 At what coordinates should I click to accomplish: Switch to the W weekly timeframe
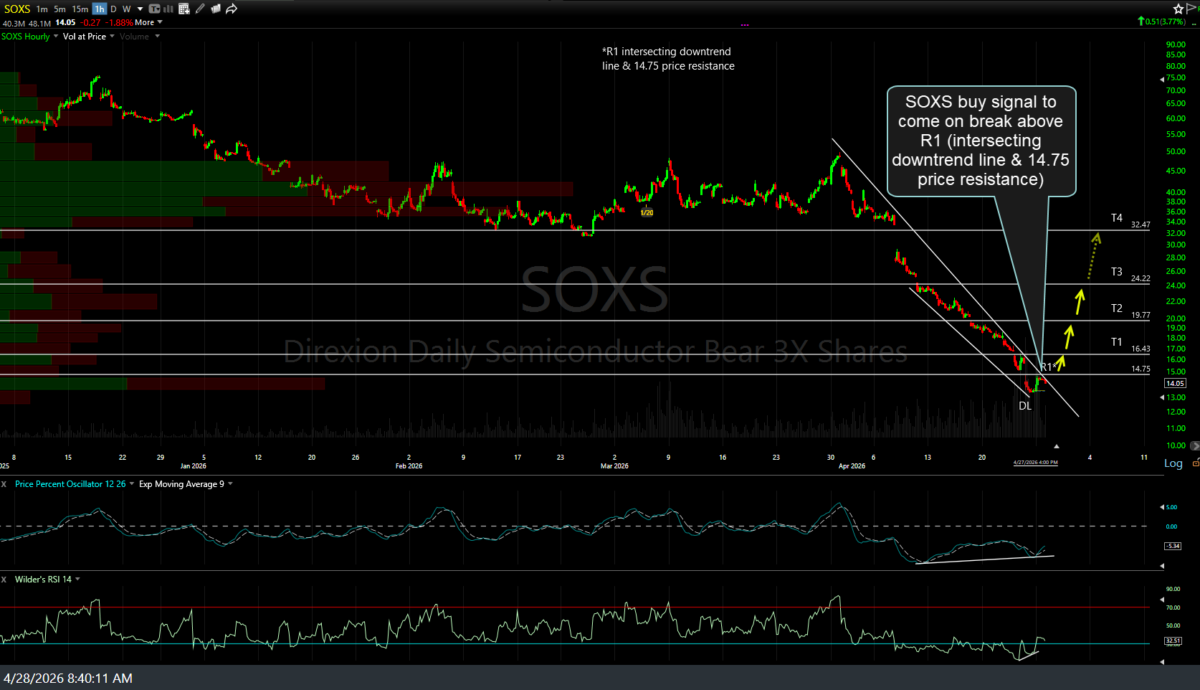(x=126, y=9)
